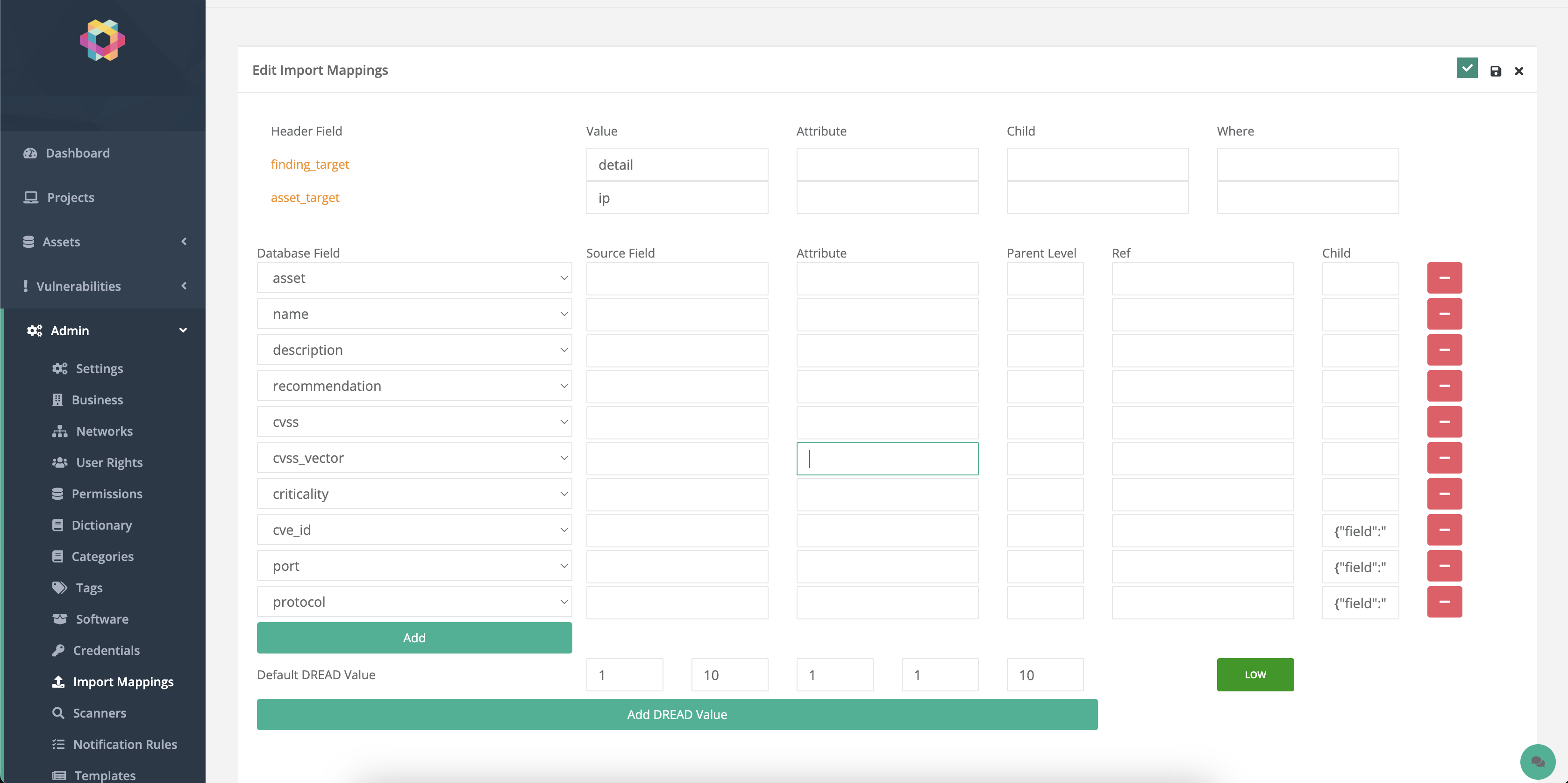1568x783 pixels.
Task: Open the criticality database field dropdown
Action: (x=414, y=494)
